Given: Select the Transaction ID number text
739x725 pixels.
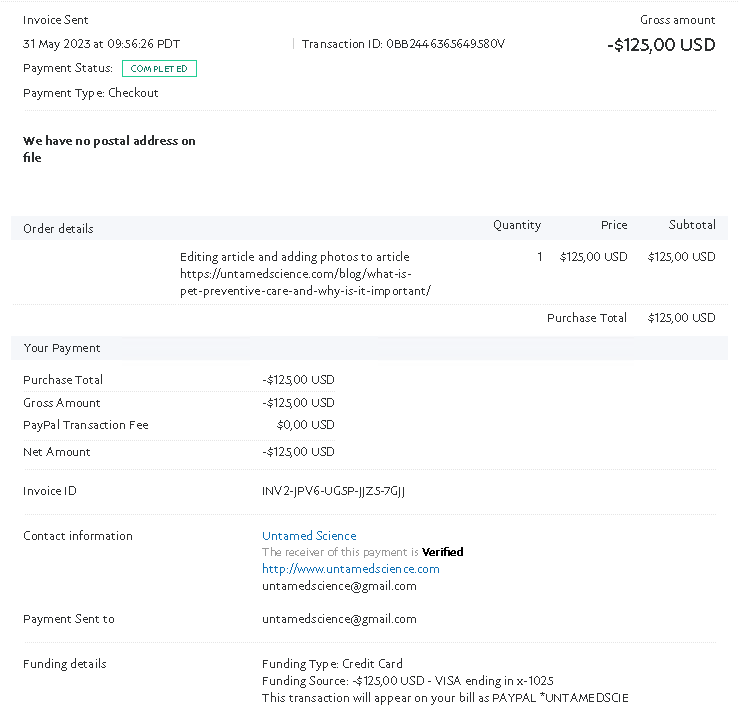Looking at the screenshot, I should (445, 44).
